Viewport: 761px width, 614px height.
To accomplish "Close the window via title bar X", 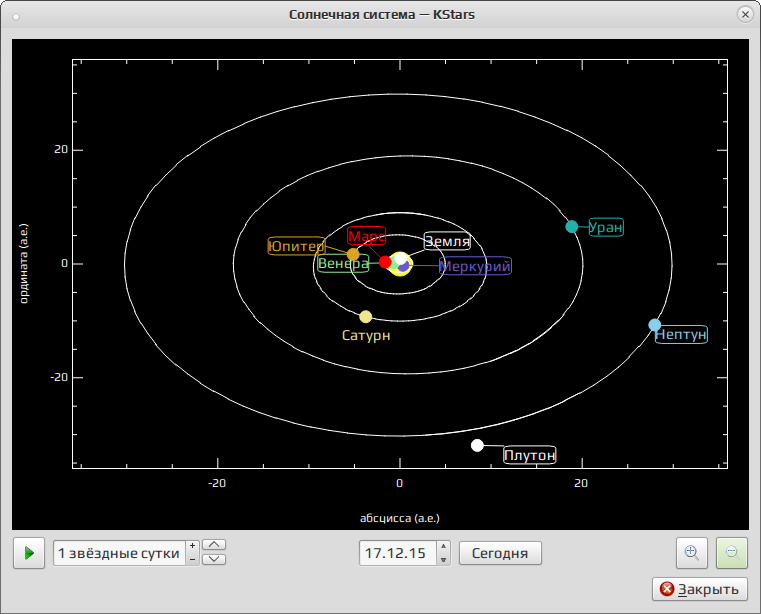I will (745, 15).
